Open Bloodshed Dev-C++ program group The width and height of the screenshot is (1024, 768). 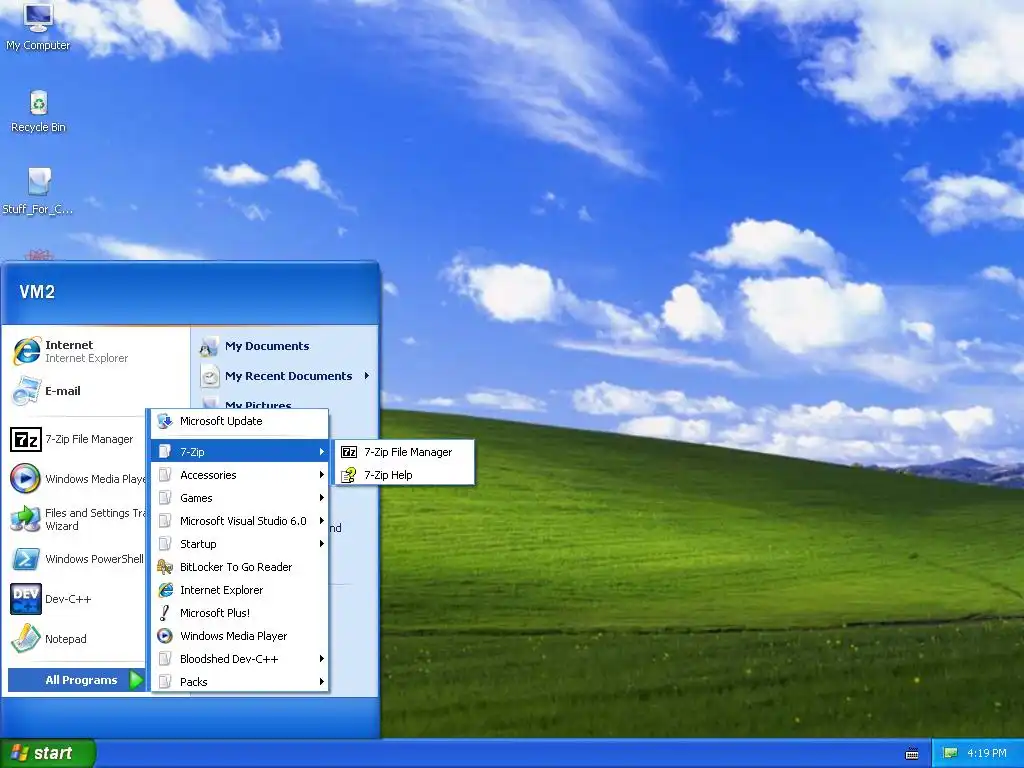point(240,659)
